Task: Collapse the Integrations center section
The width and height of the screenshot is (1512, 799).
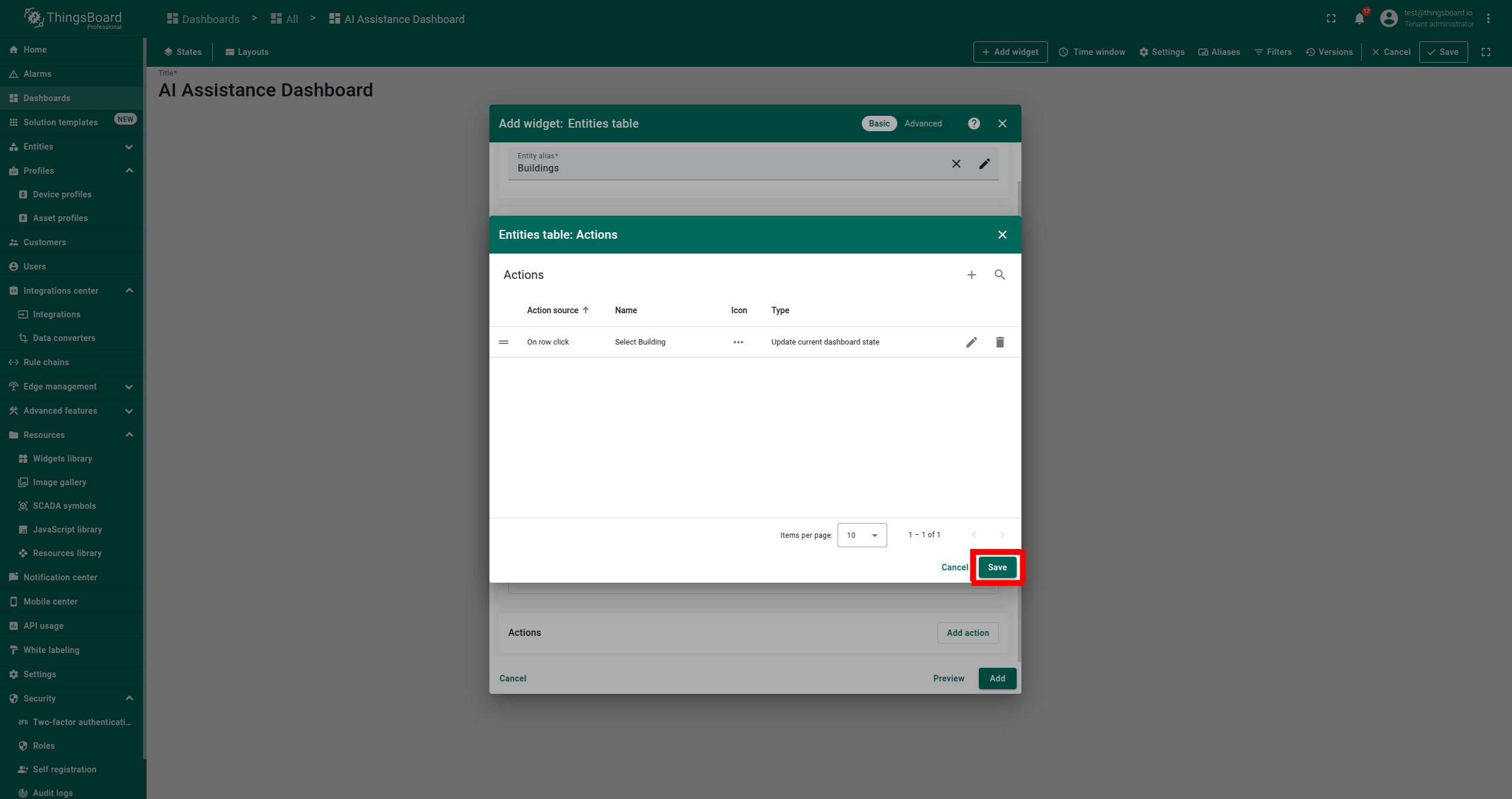Action: pos(129,291)
